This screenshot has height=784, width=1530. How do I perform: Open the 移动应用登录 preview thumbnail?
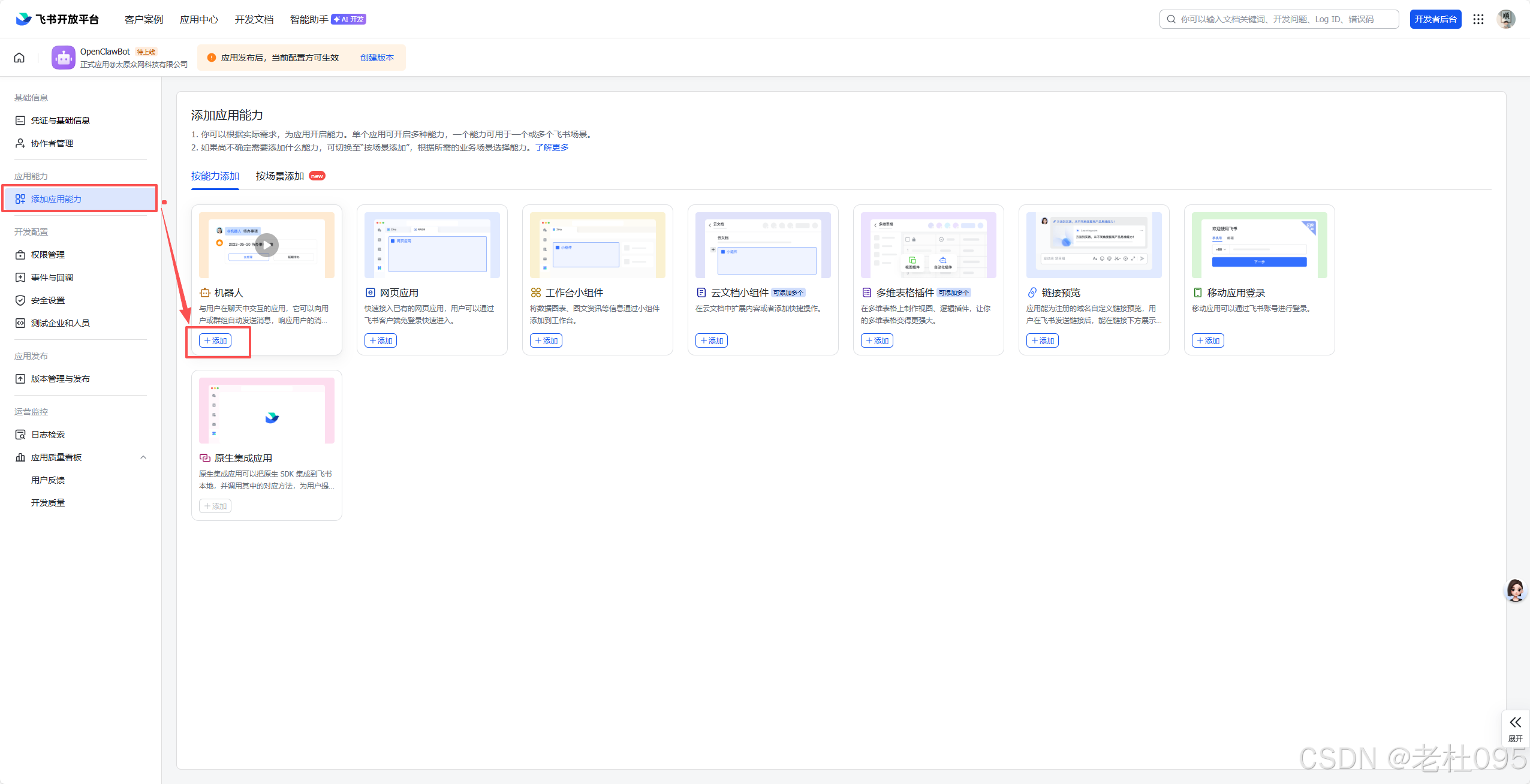(x=1259, y=245)
